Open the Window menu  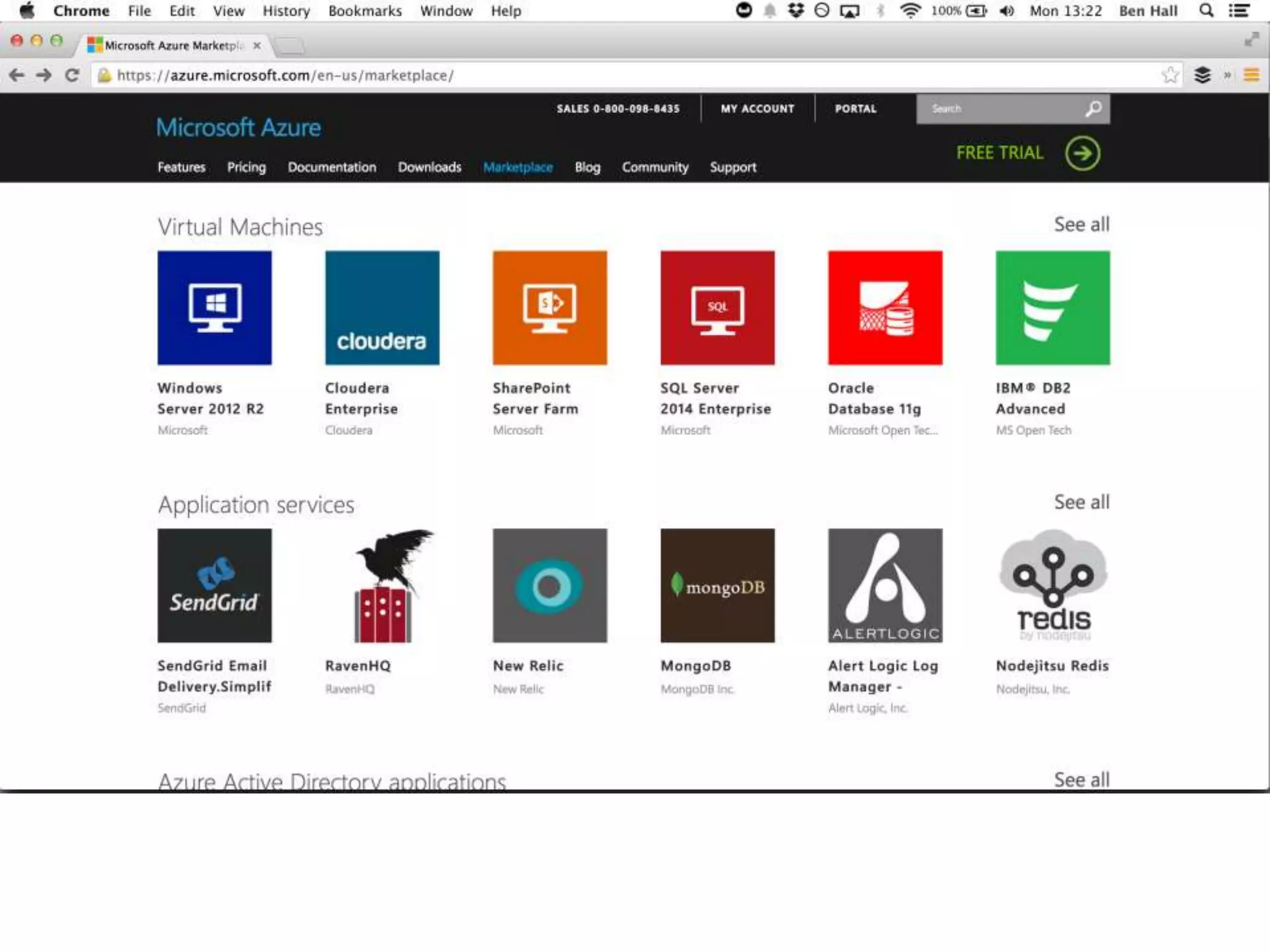click(446, 11)
